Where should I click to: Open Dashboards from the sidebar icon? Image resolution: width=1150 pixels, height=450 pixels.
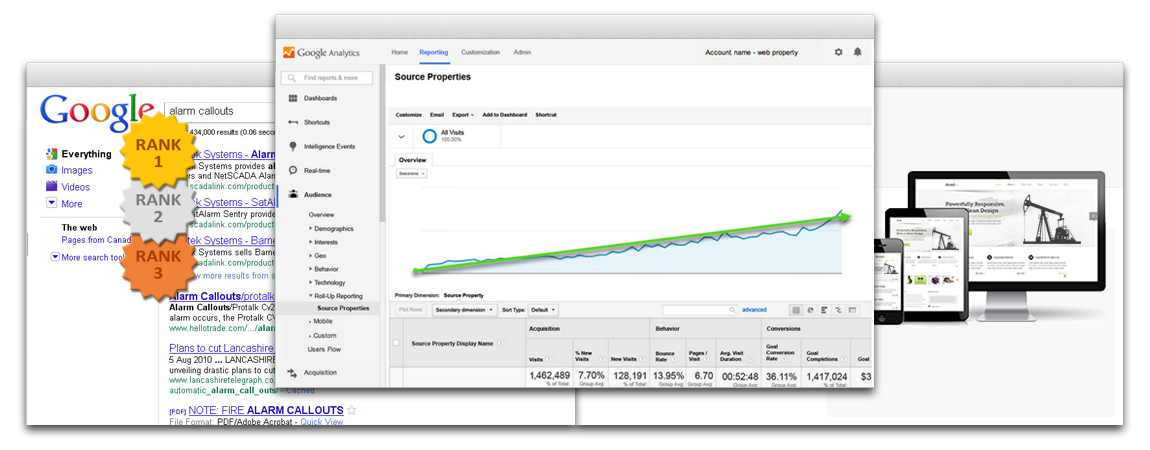293,98
